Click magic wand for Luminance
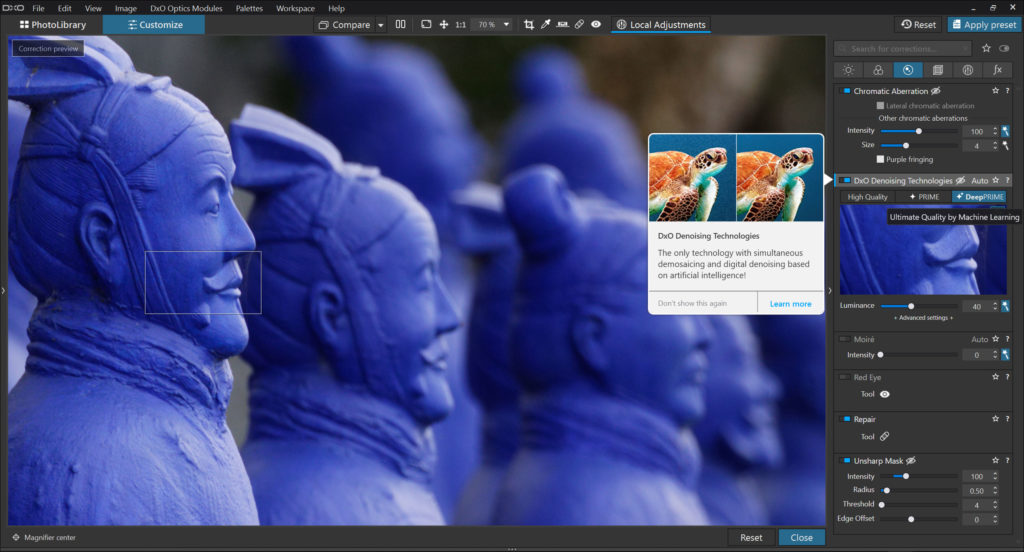Image resolution: width=1024 pixels, height=552 pixels. coord(1005,306)
